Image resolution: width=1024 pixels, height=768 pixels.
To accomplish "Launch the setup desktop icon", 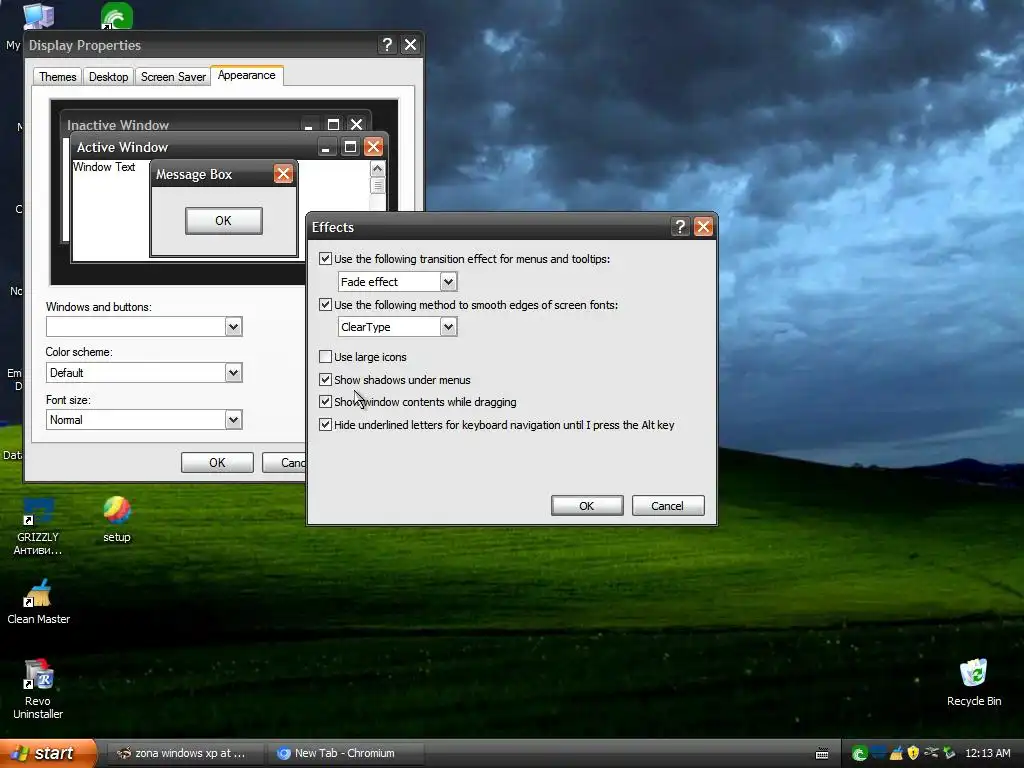I will tap(117, 519).
